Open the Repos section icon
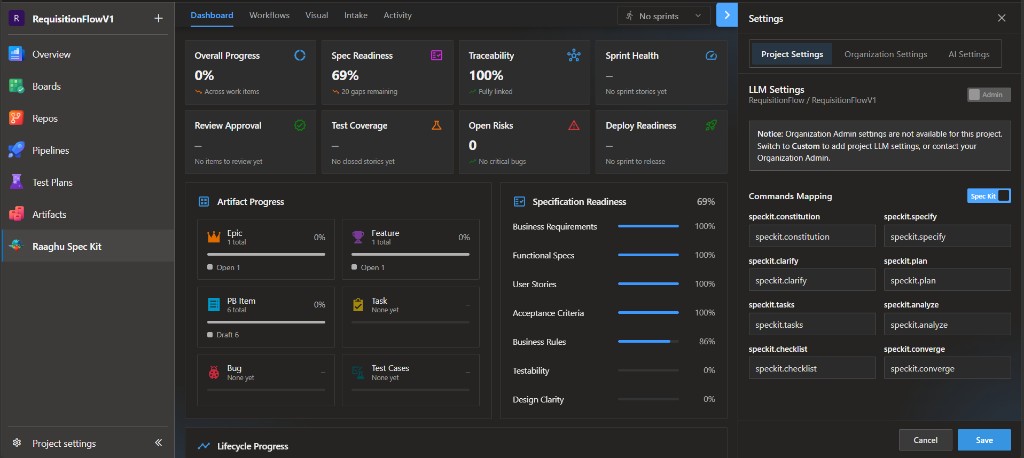The image size is (1024, 458). tap(16, 118)
